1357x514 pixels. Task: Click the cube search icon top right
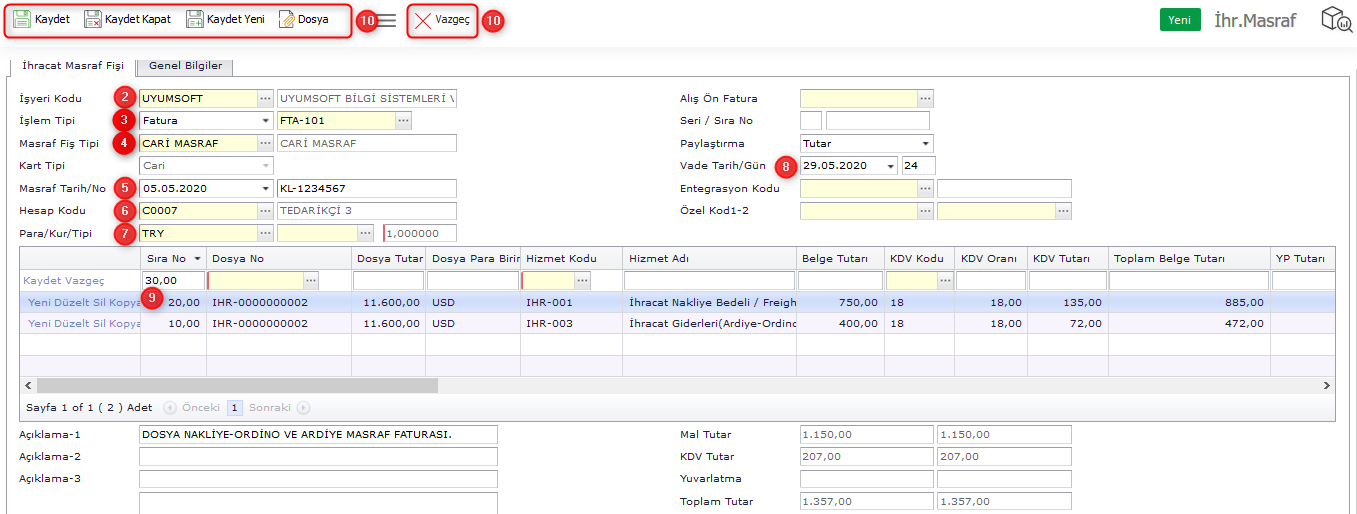(1336, 19)
